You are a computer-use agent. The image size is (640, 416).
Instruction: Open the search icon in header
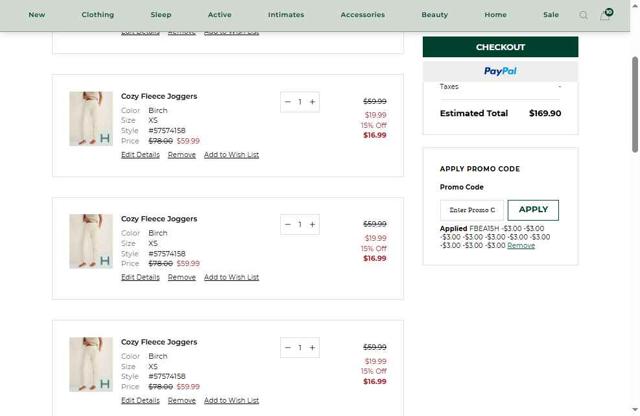click(583, 16)
